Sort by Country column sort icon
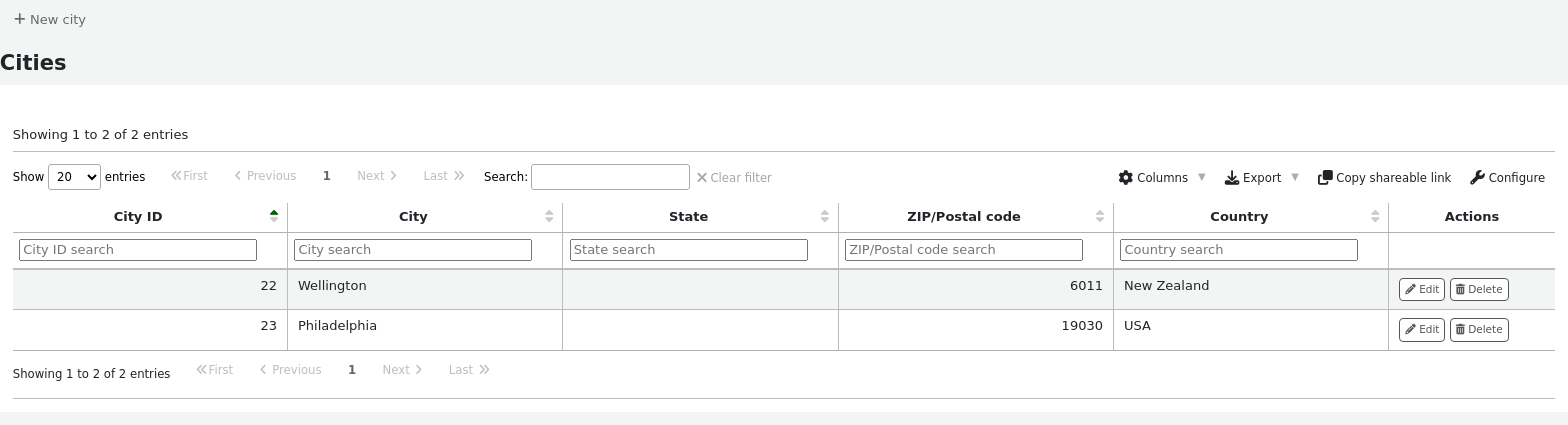1568x425 pixels. click(1375, 216)
